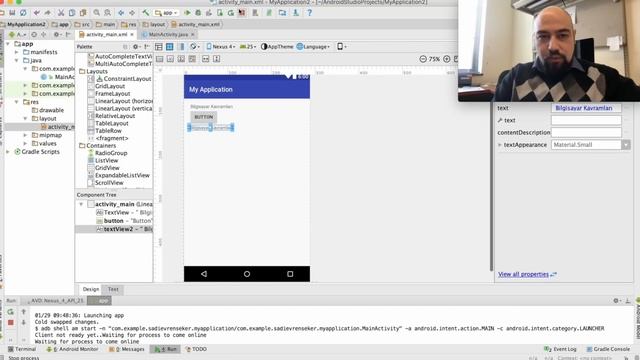The image size is (640, 360).
Task: Click the Redo arrow icon
Action: [x=48, y=13]
